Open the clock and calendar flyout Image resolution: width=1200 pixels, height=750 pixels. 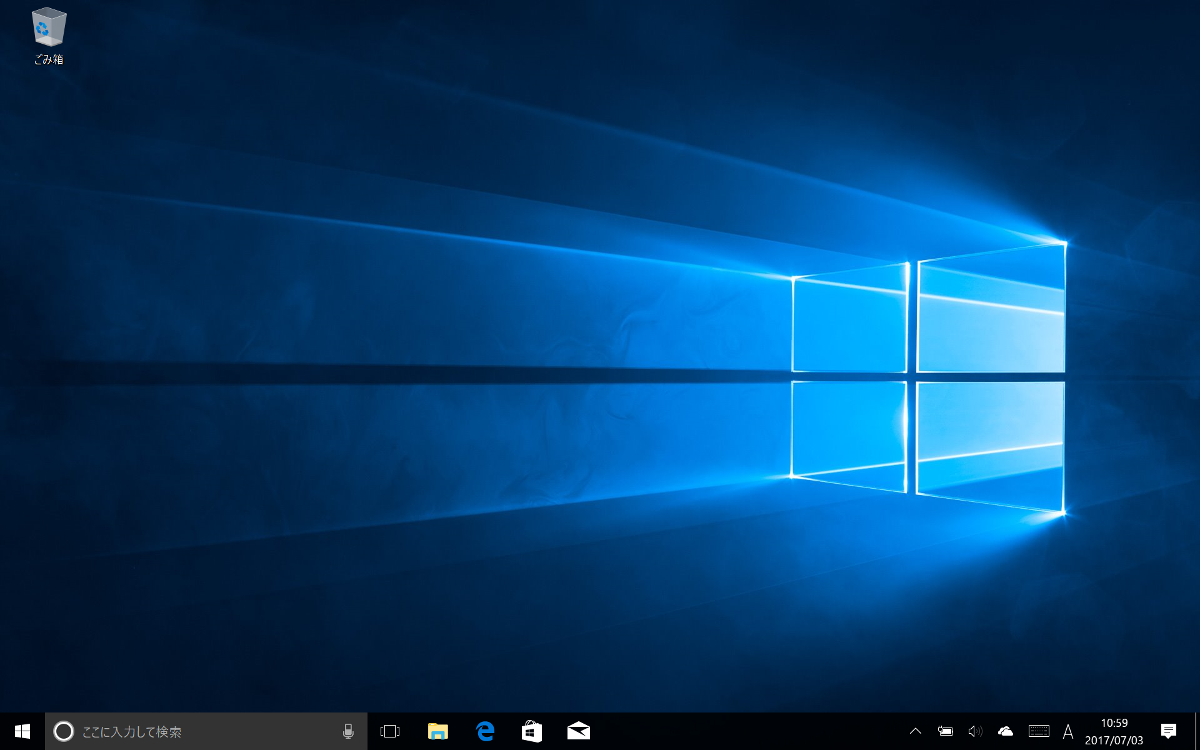click(1114, 731)
